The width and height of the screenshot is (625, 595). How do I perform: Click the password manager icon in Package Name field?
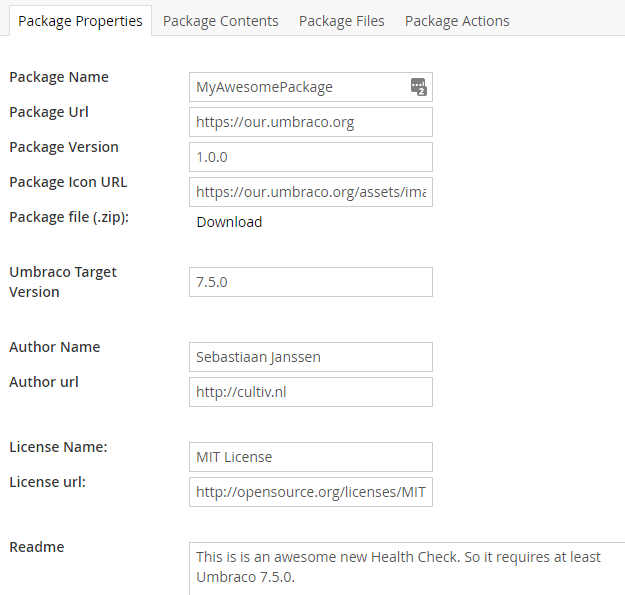[x=419, y=87]
